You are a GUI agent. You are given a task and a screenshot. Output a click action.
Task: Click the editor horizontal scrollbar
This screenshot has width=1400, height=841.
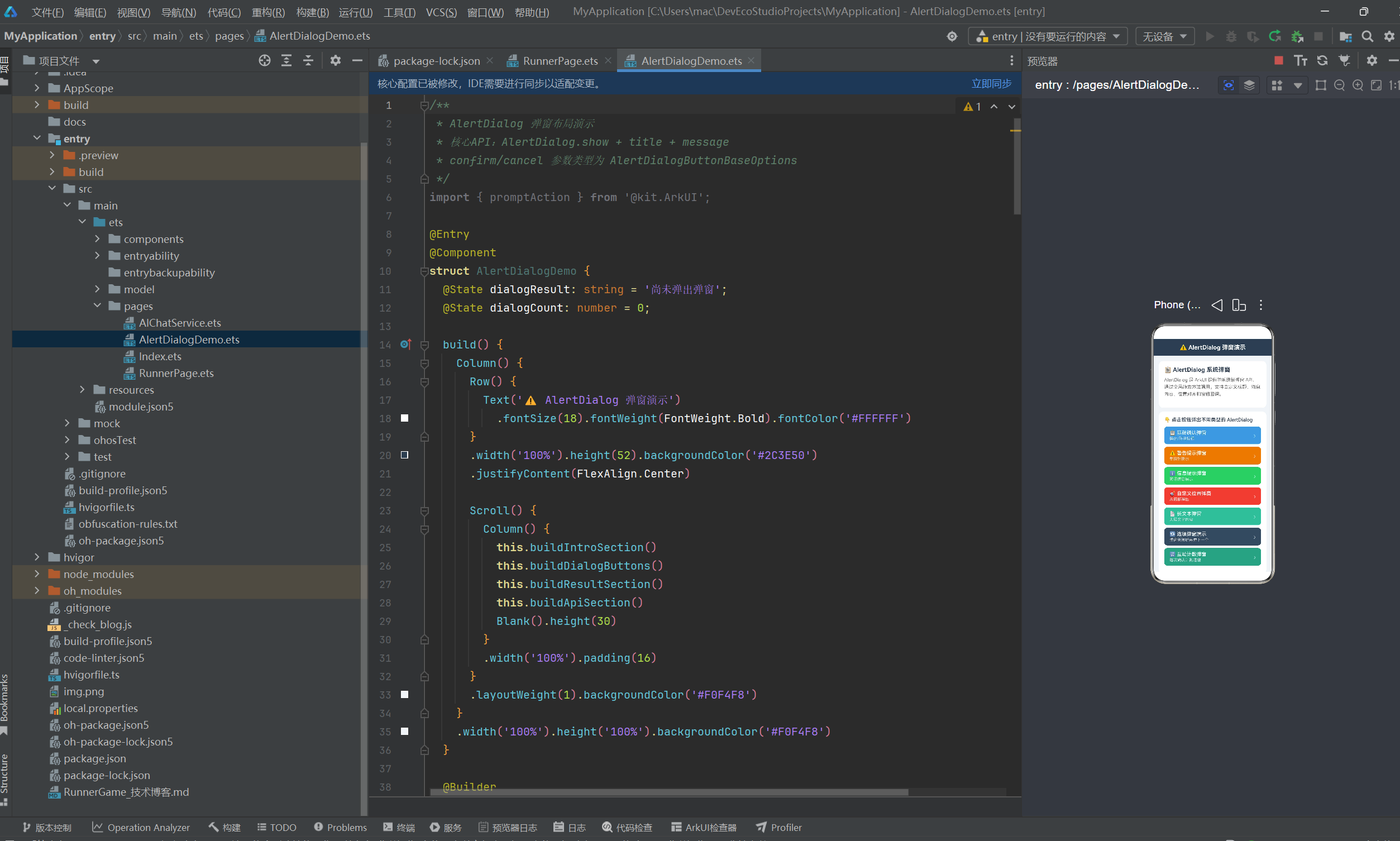click(668, 792)
